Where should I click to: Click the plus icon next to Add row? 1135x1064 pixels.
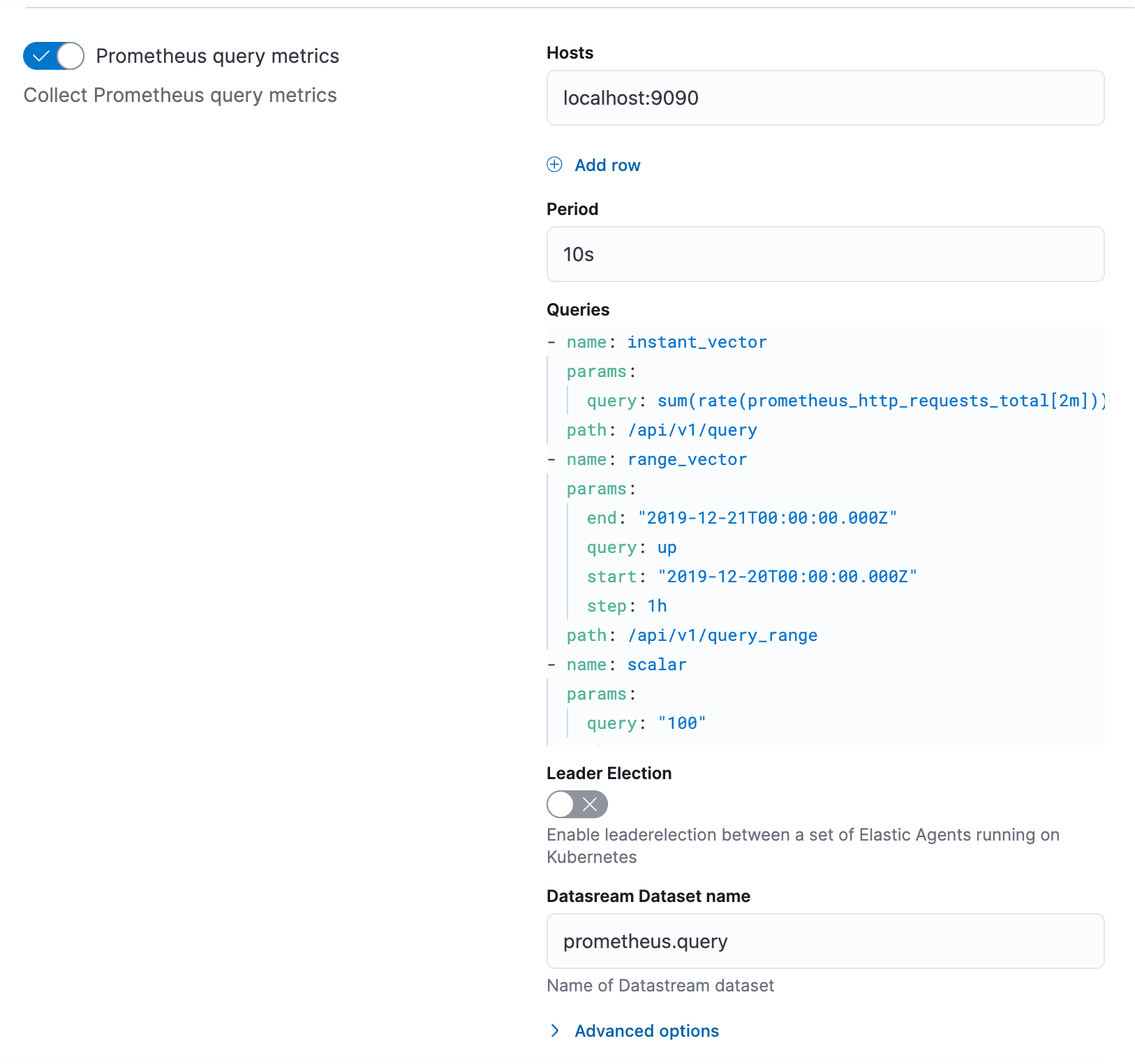(554, 165)
